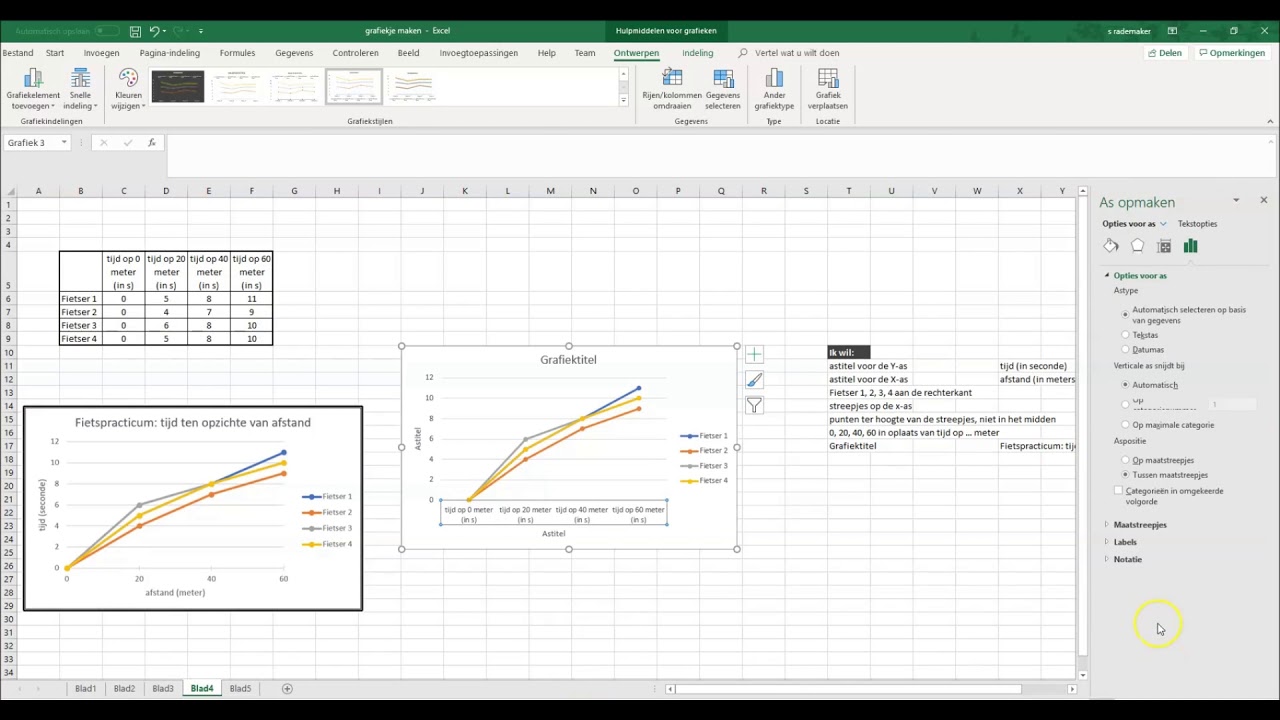Switch to sheet Blad5
This screenshot has height=720, width=1280.
tap(240, 688)
